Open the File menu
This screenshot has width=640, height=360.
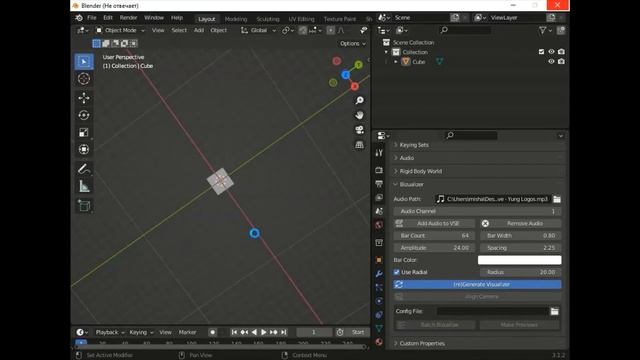pyautogui.click(x=92, y=18)
